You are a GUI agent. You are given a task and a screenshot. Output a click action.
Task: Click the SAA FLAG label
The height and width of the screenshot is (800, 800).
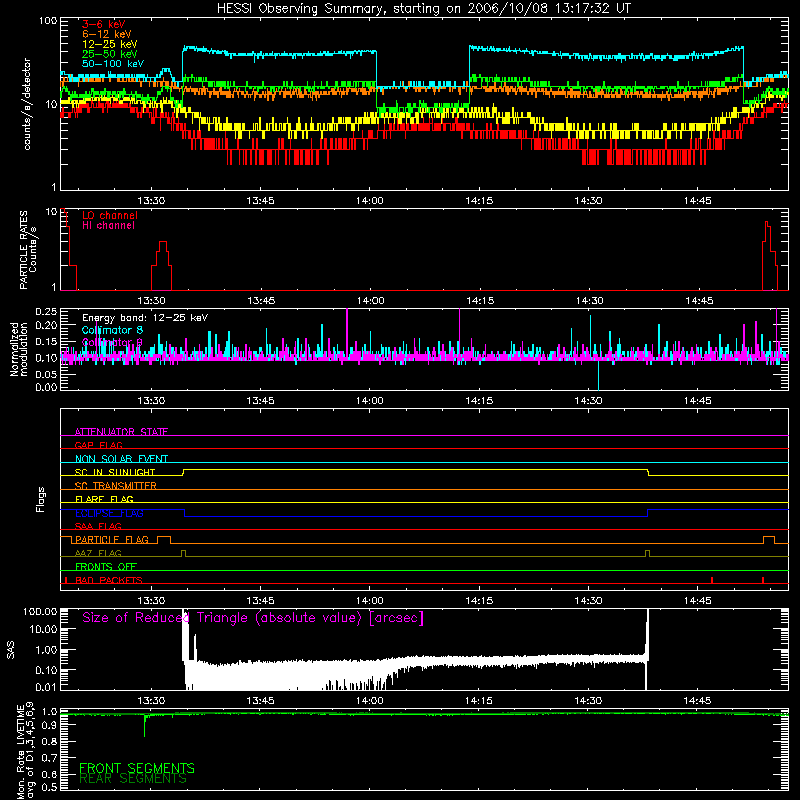coord(98,526)
